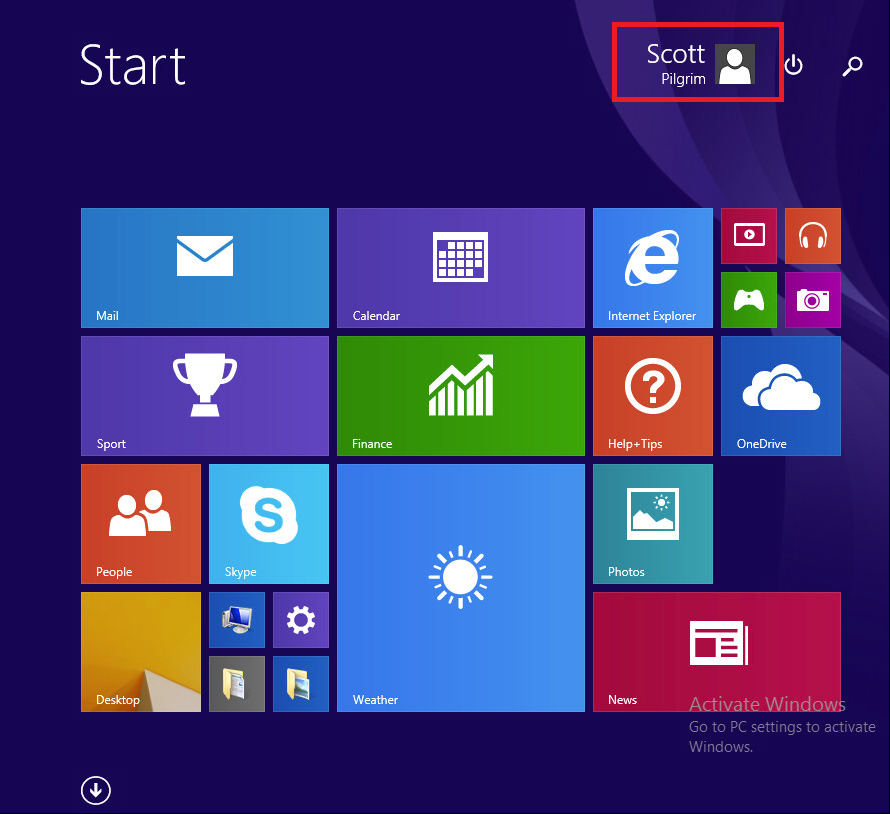
Task: Open PC settings gear tile
Action: point(300,620)
